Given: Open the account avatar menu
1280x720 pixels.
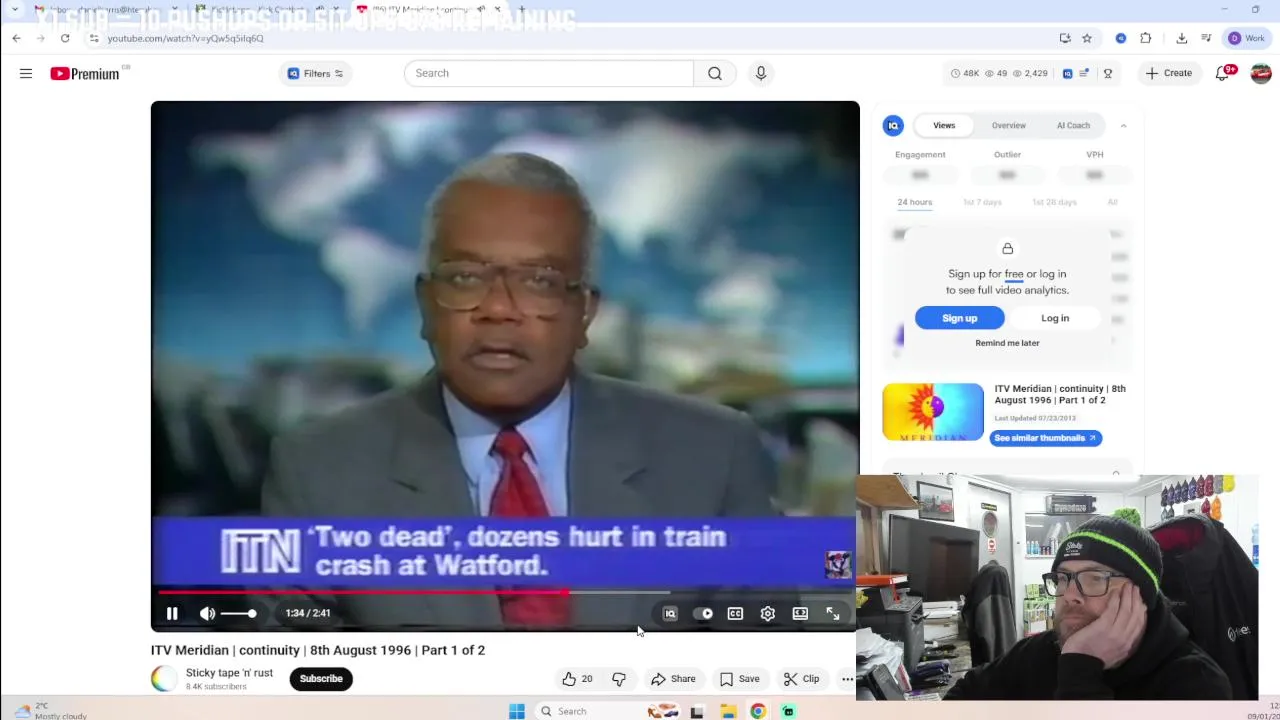Looking at the screenshot, I should point(1261,73).
